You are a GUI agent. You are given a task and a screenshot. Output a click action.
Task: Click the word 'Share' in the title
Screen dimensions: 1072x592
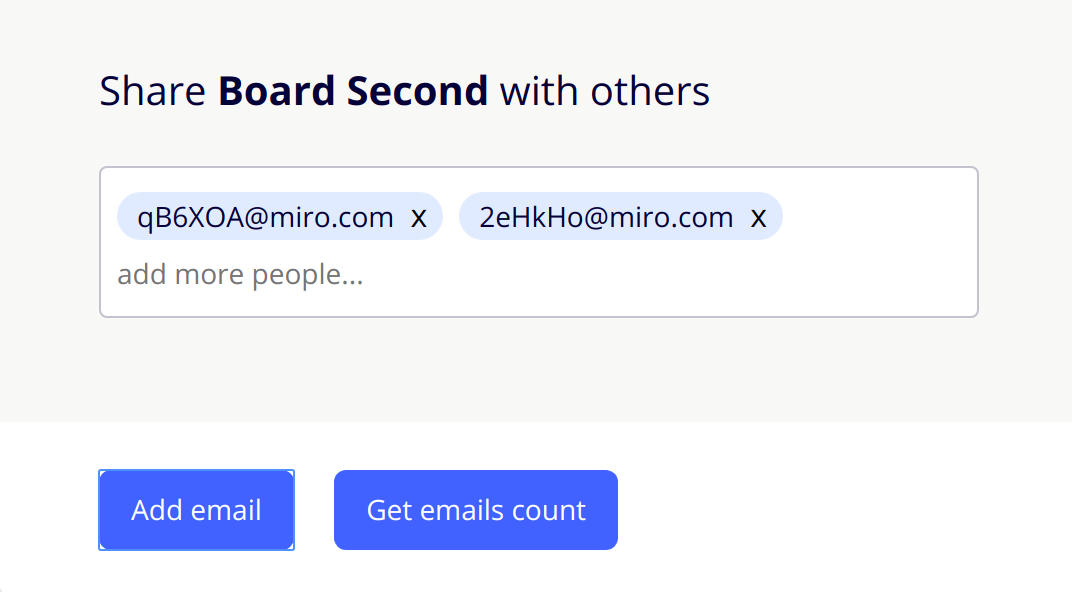coord(153,91)
